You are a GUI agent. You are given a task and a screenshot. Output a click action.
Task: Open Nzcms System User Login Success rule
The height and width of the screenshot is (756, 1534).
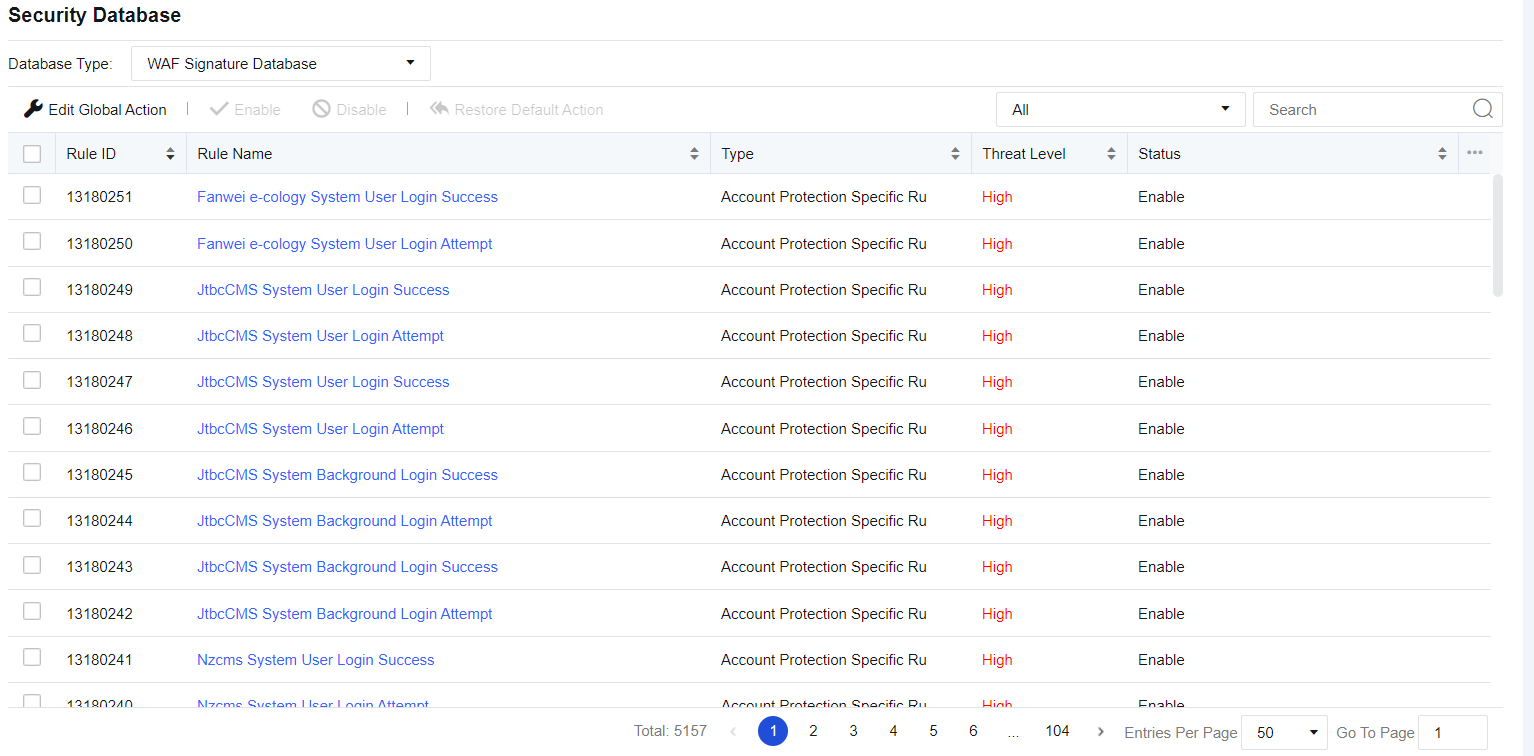[315, 660]
